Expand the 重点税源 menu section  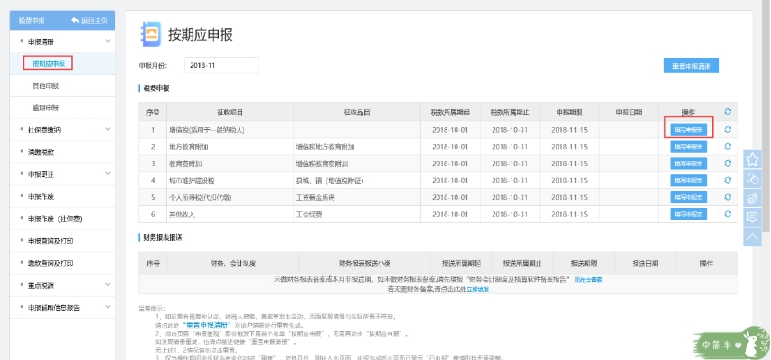(x=108, y=285)
